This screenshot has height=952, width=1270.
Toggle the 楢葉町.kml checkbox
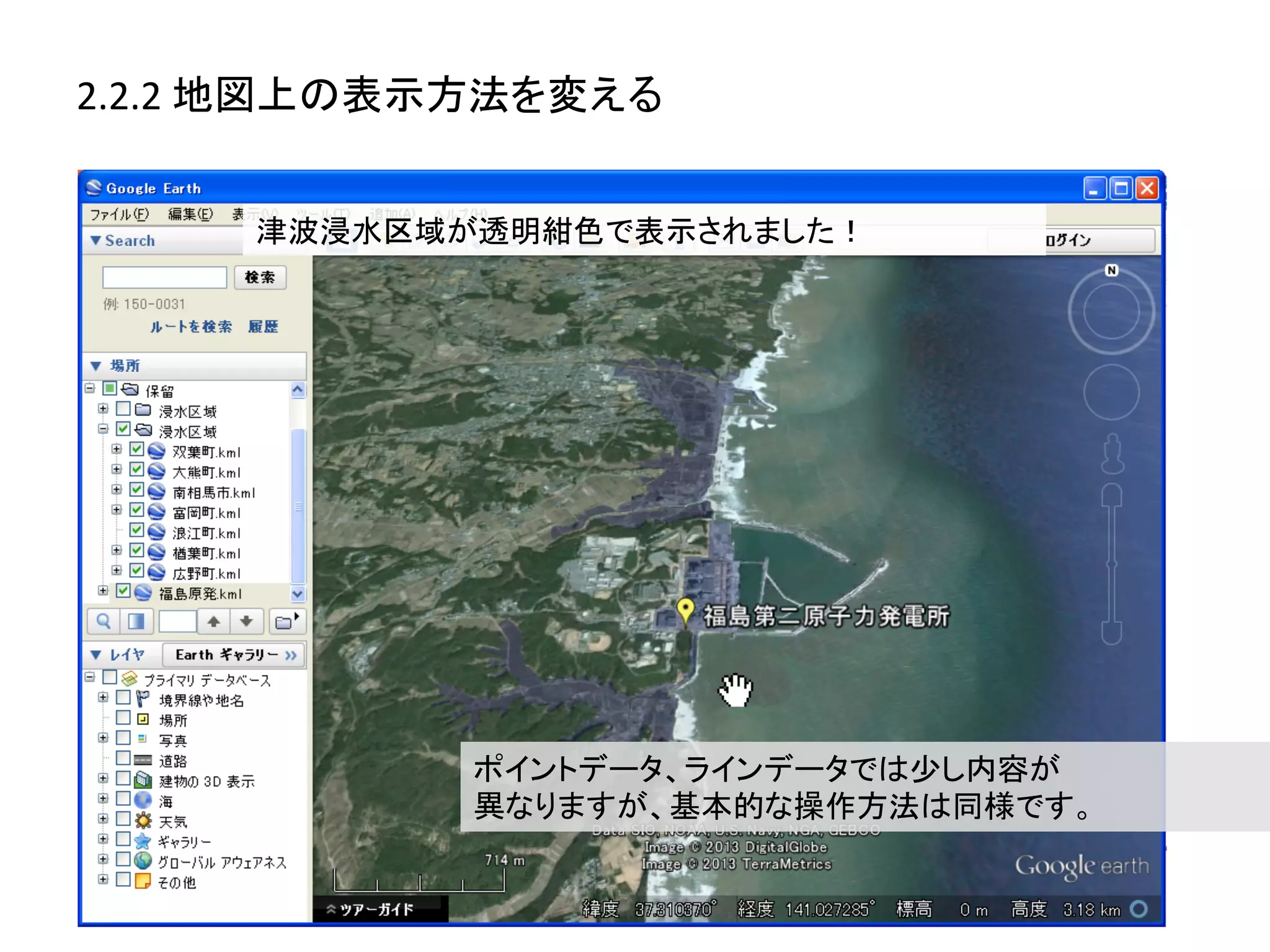click(x=137, y=550)
